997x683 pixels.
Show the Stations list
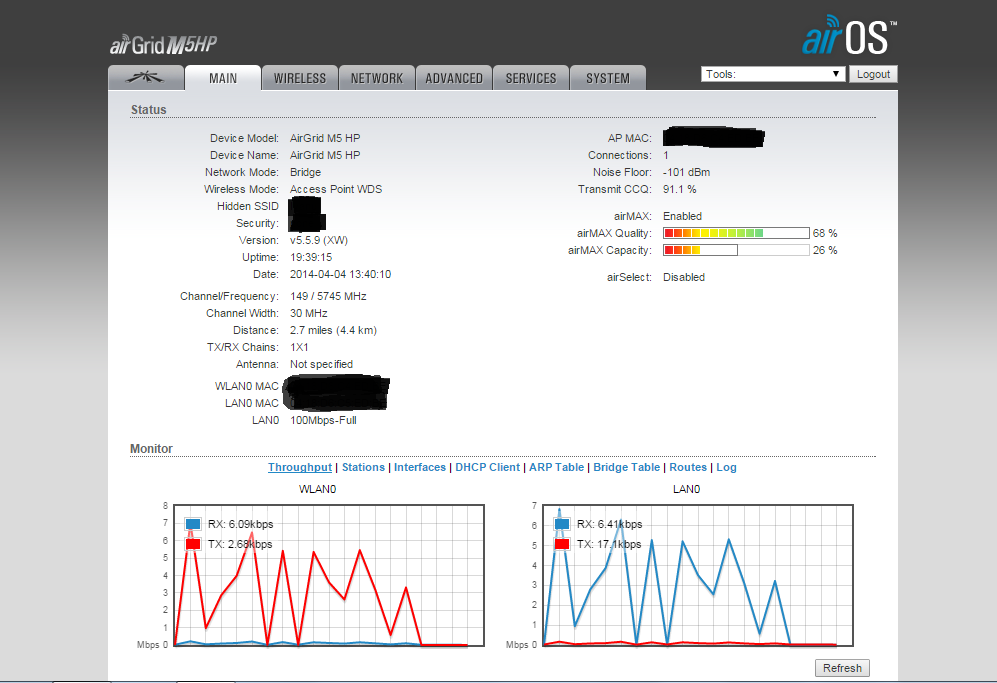point(363,467)
